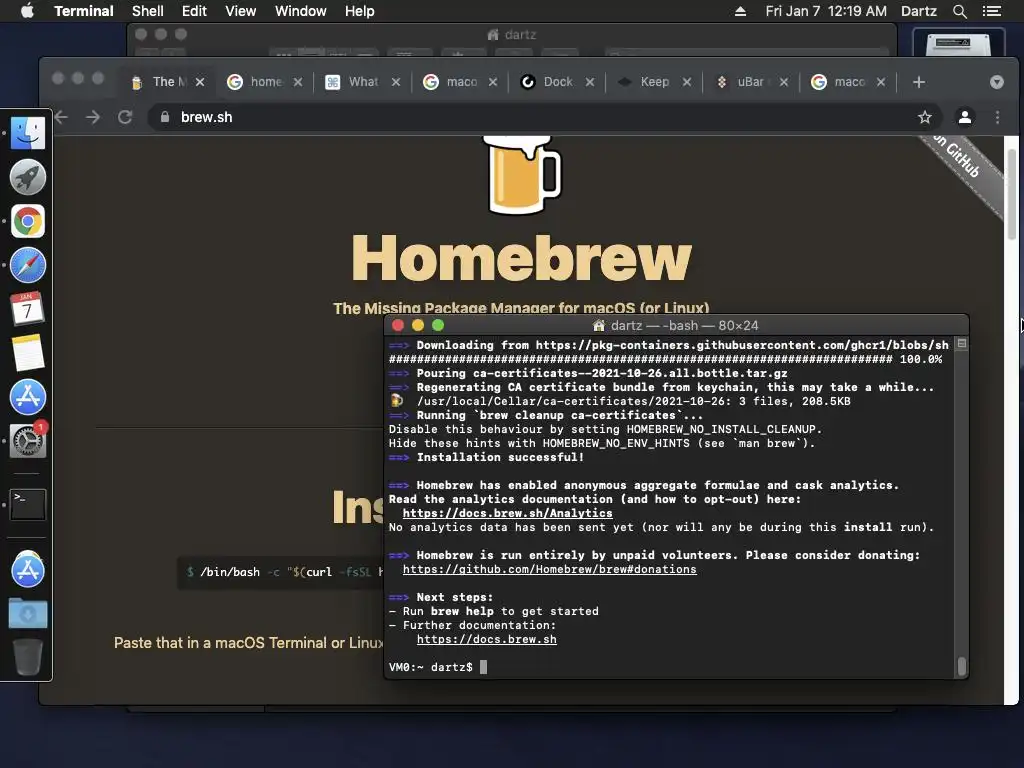Click the eject icon in menu bar
Screen dimensions: 1024x768
point(740,11)
